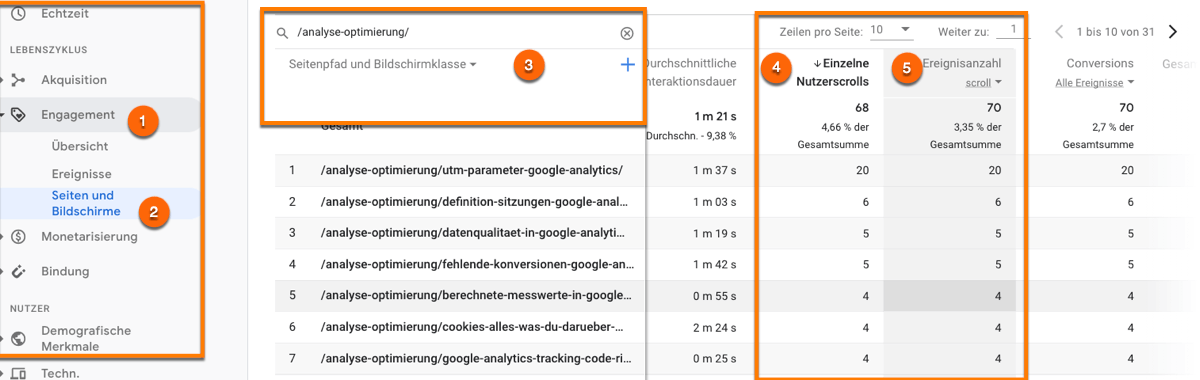The width and height of the screenshot is (1200, 380).
Task: Go to previous results page
Action: tap(1059, 32)
